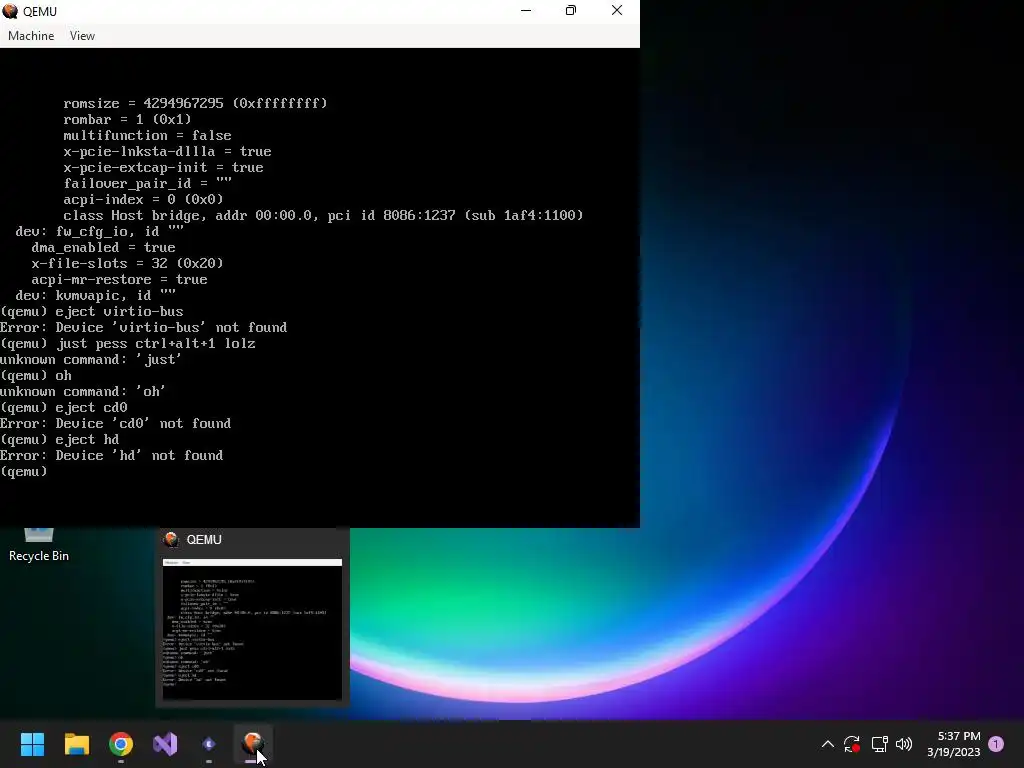
Task: Minimize the QEMU window
Action: point(526,10)
